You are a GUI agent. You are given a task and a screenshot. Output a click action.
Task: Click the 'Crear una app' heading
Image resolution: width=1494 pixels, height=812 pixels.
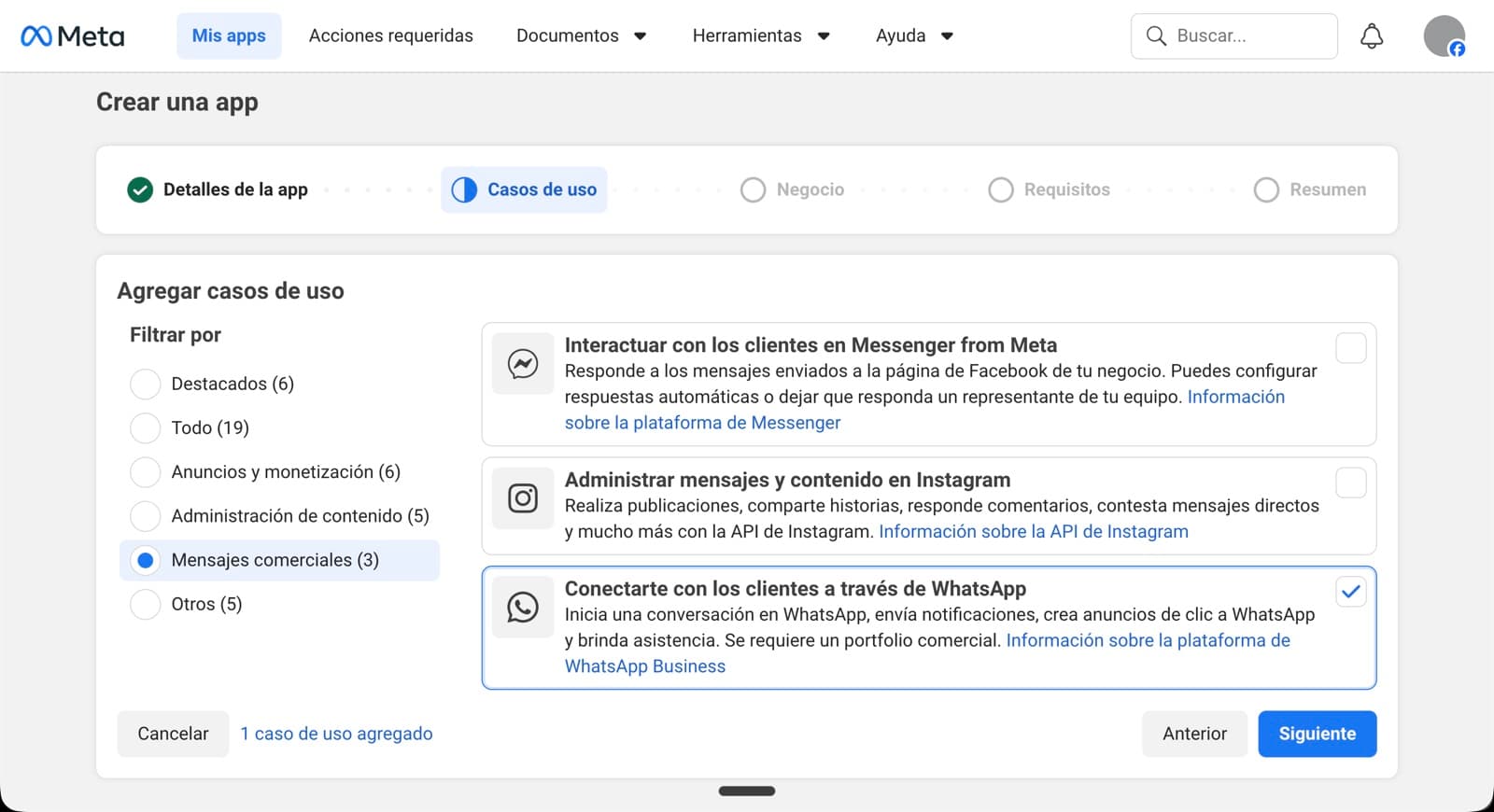pyautogui.click(x=177, y=102)
